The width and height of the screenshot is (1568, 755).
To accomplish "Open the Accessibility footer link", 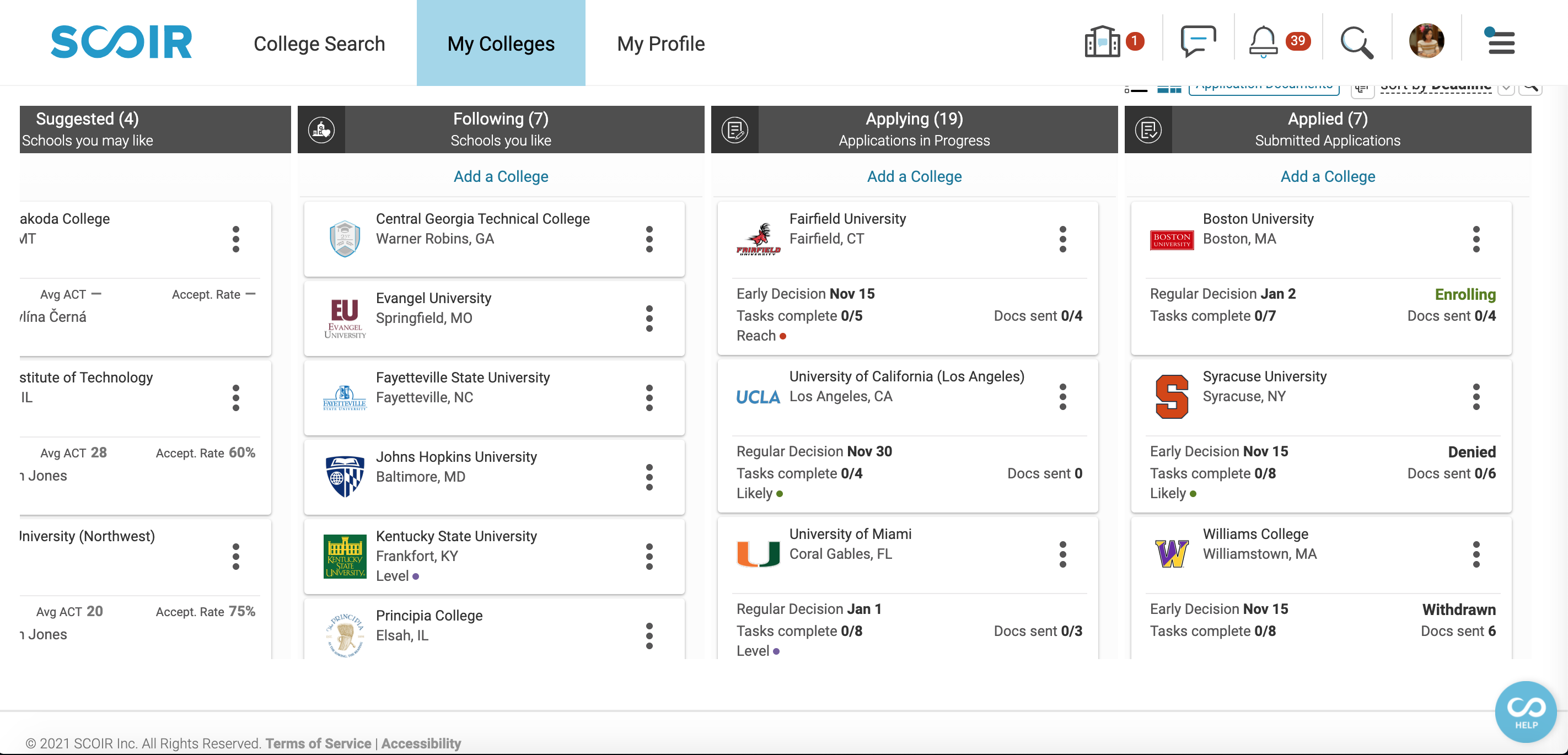I will click(x=421, y=743).
